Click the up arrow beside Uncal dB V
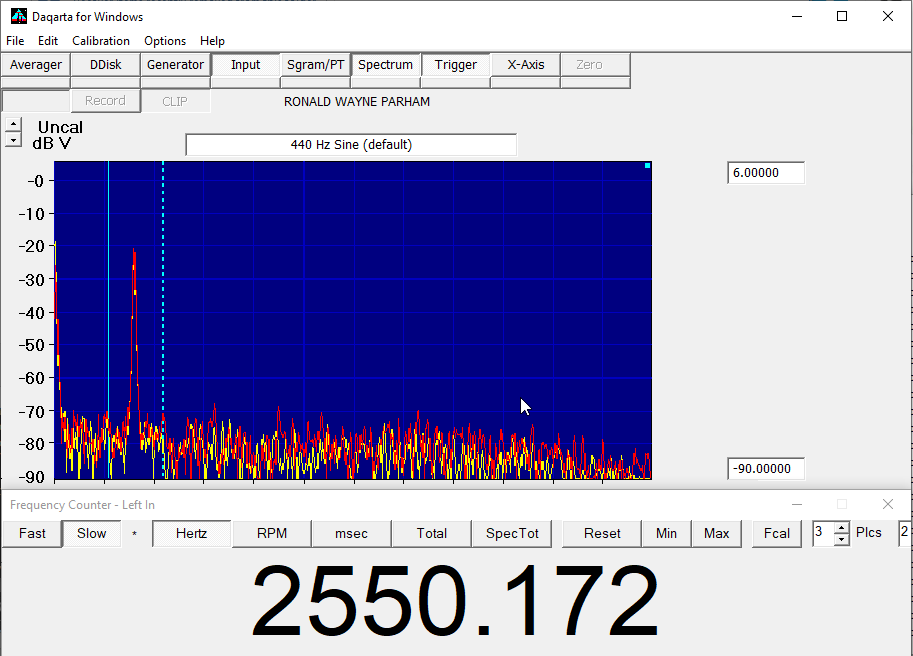 pos(12,125)
